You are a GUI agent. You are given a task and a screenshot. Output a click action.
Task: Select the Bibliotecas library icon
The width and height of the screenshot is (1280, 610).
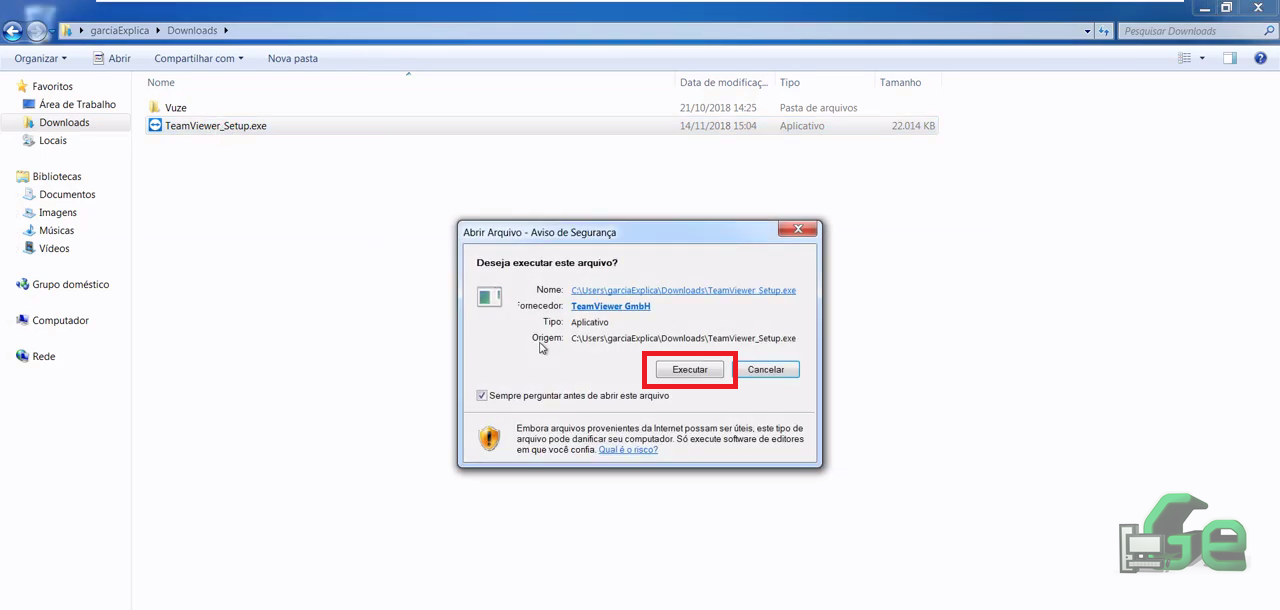[x=22, y=176]
